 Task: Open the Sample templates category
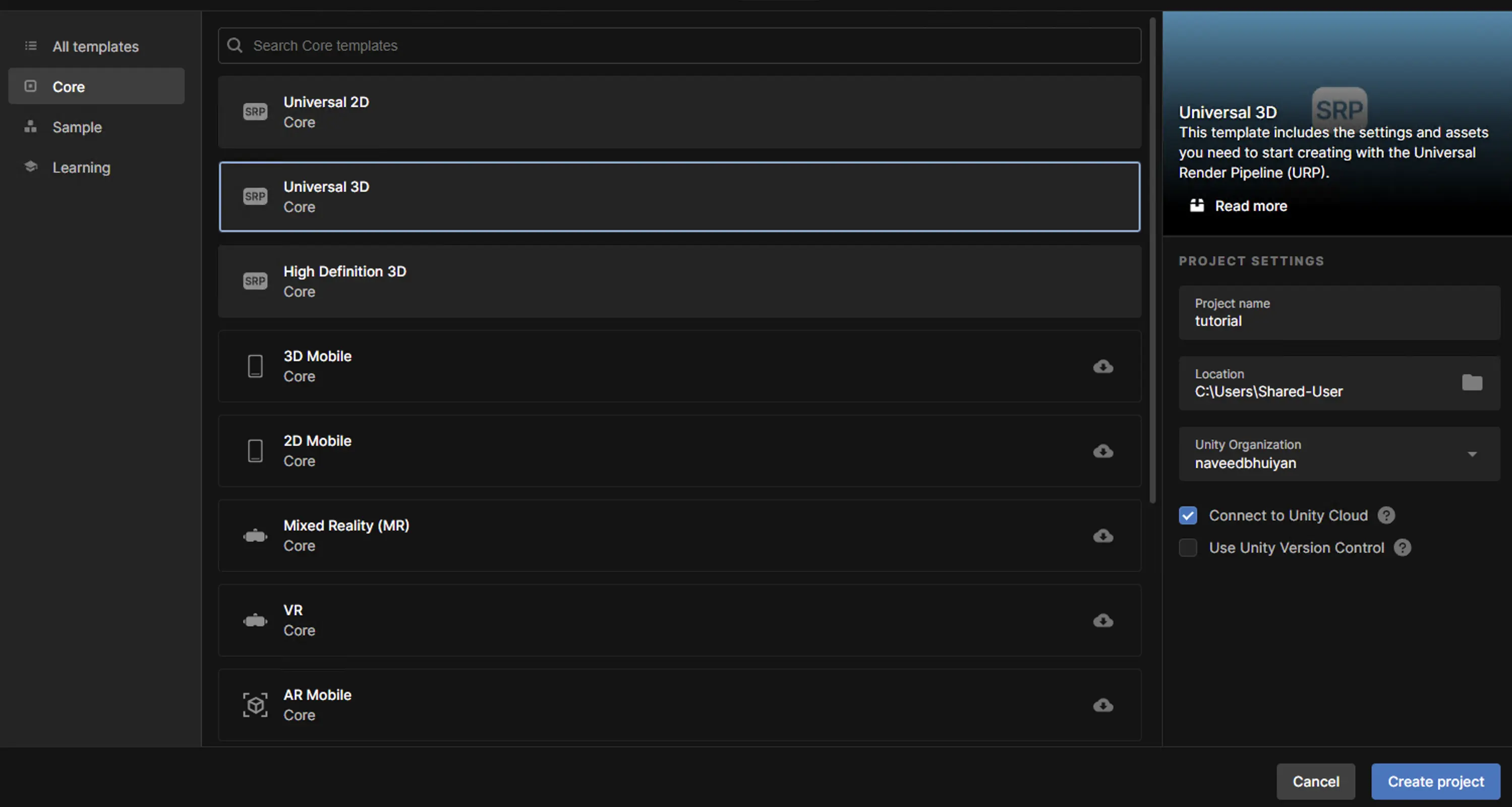(77, 128)
